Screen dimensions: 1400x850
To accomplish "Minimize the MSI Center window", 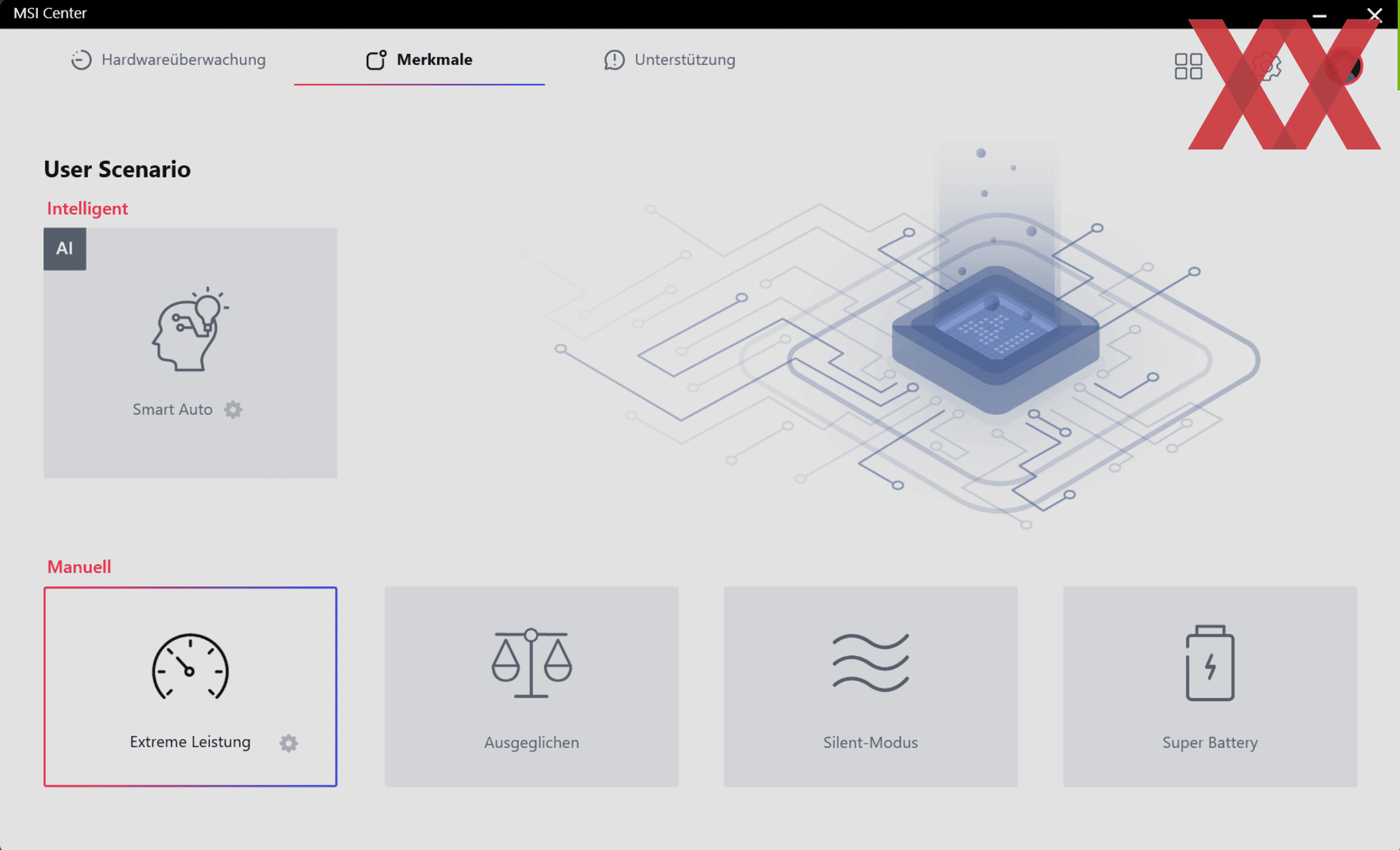I will [x=1319, y=15].
